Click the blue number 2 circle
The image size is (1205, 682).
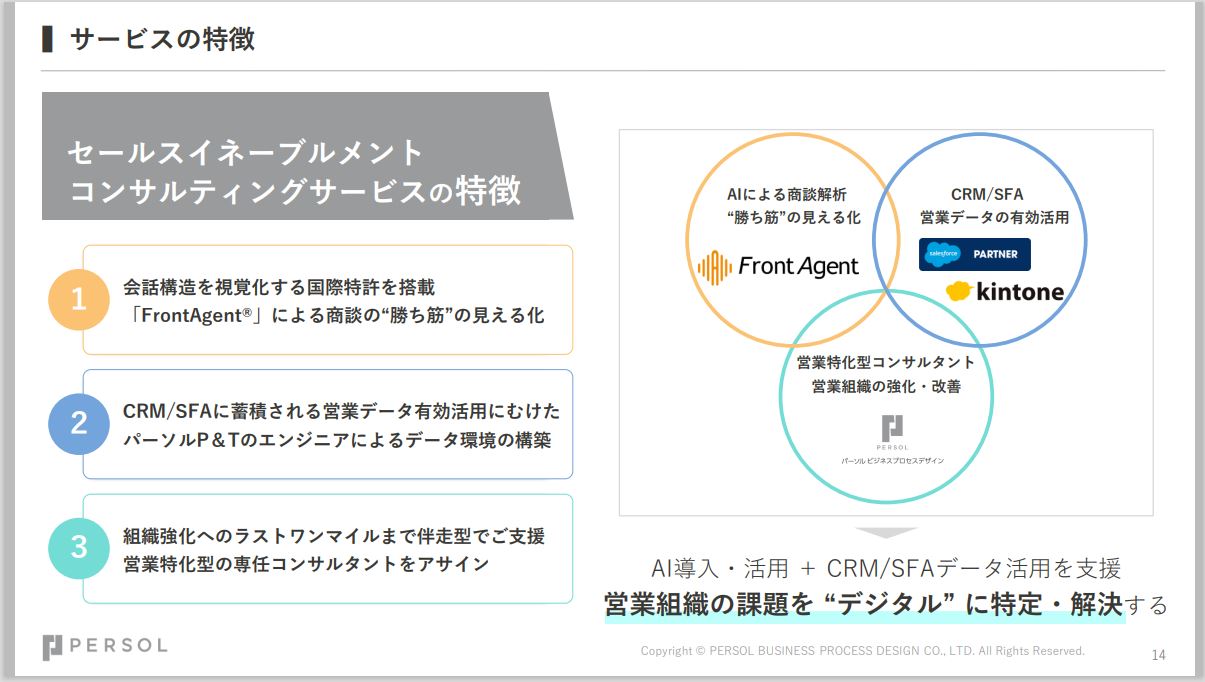tap(79, 424)
